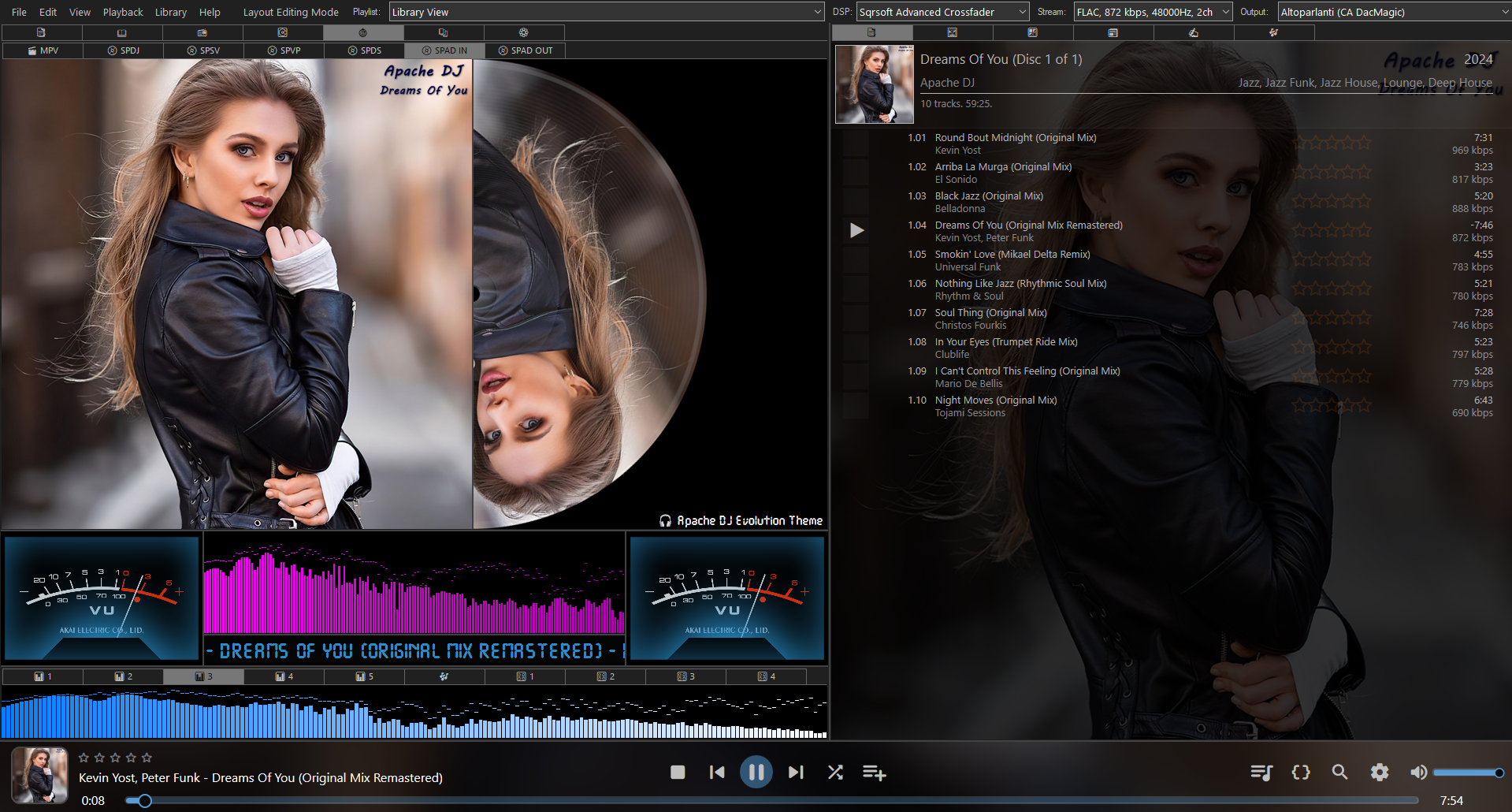The image size is (1512, 812).
Task: Click the remaining time 7:54 display
Action: click(x=1451, y=800)
